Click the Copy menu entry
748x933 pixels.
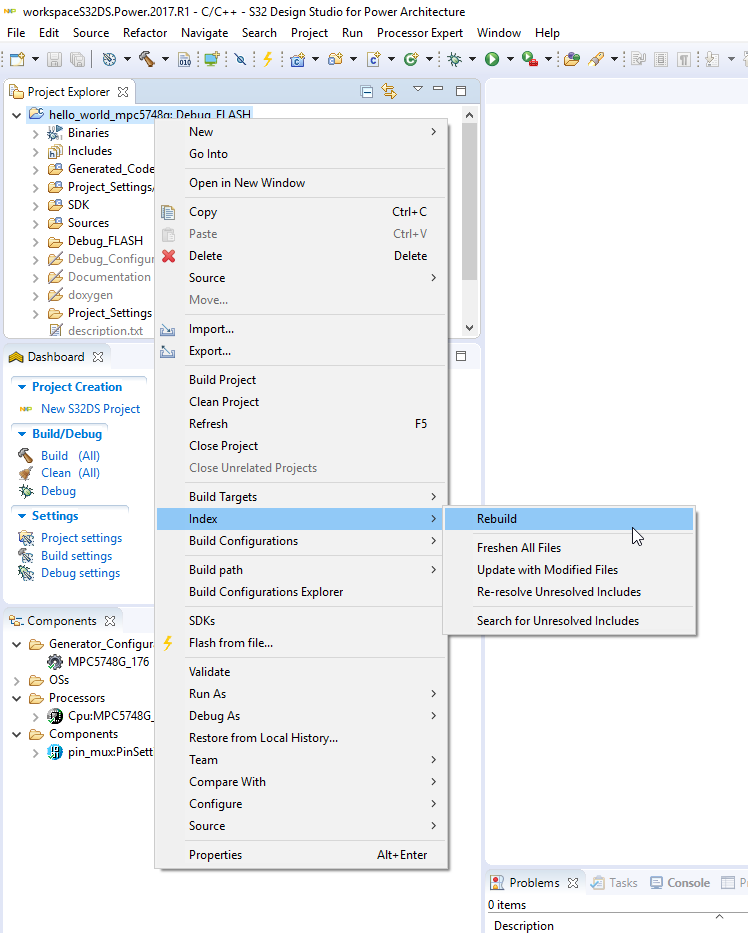(x=302, y=212)
